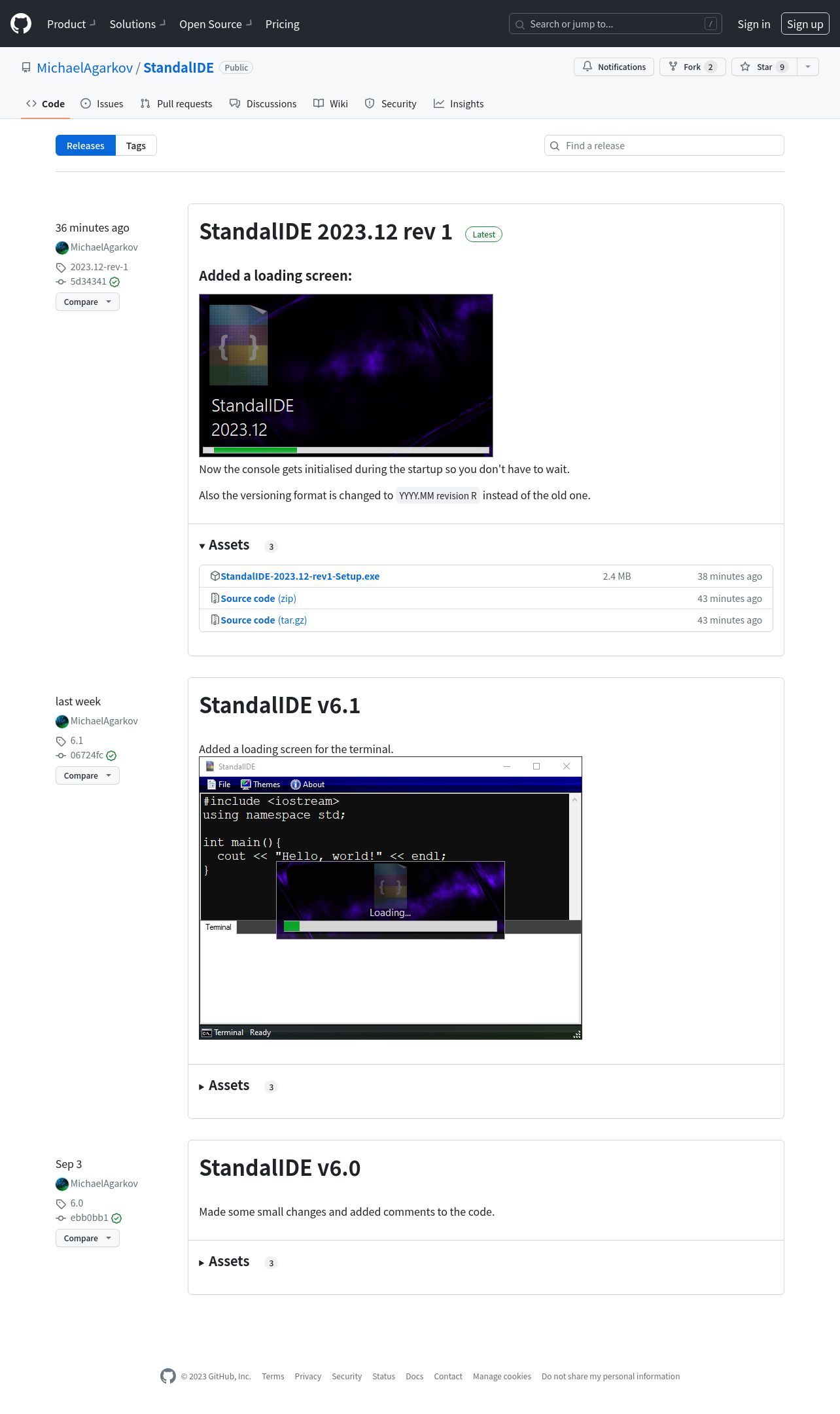Click the Latest release badge
Viewport: 840px width, 1414px height.
click(x=483, y=234)
